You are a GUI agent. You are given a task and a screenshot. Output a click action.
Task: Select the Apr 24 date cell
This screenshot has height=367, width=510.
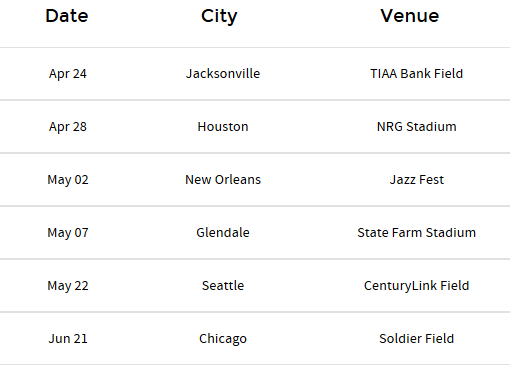tap(68, 74)
